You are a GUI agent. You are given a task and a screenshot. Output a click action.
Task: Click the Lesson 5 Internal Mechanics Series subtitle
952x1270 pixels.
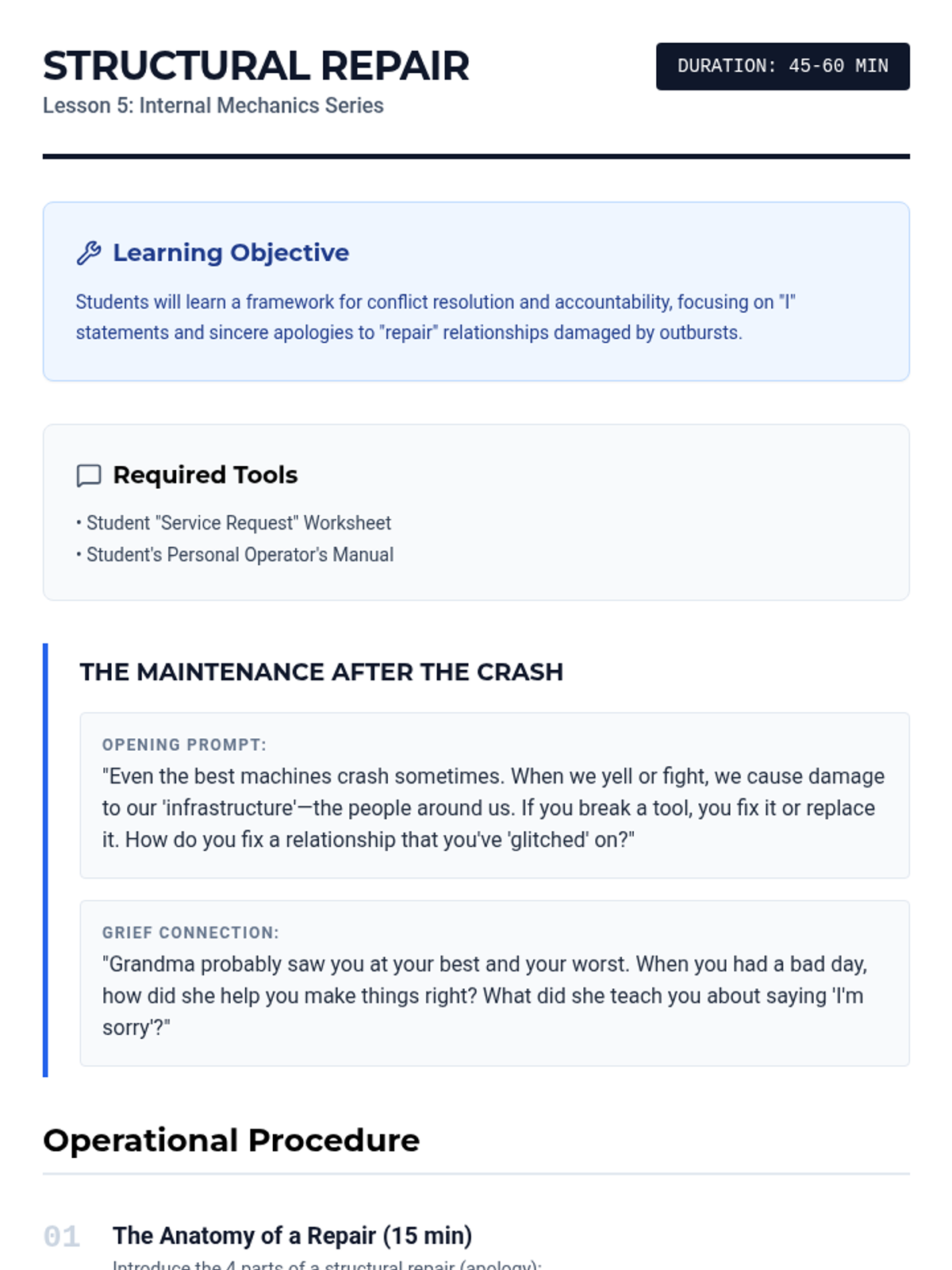(x=213, y=106)
